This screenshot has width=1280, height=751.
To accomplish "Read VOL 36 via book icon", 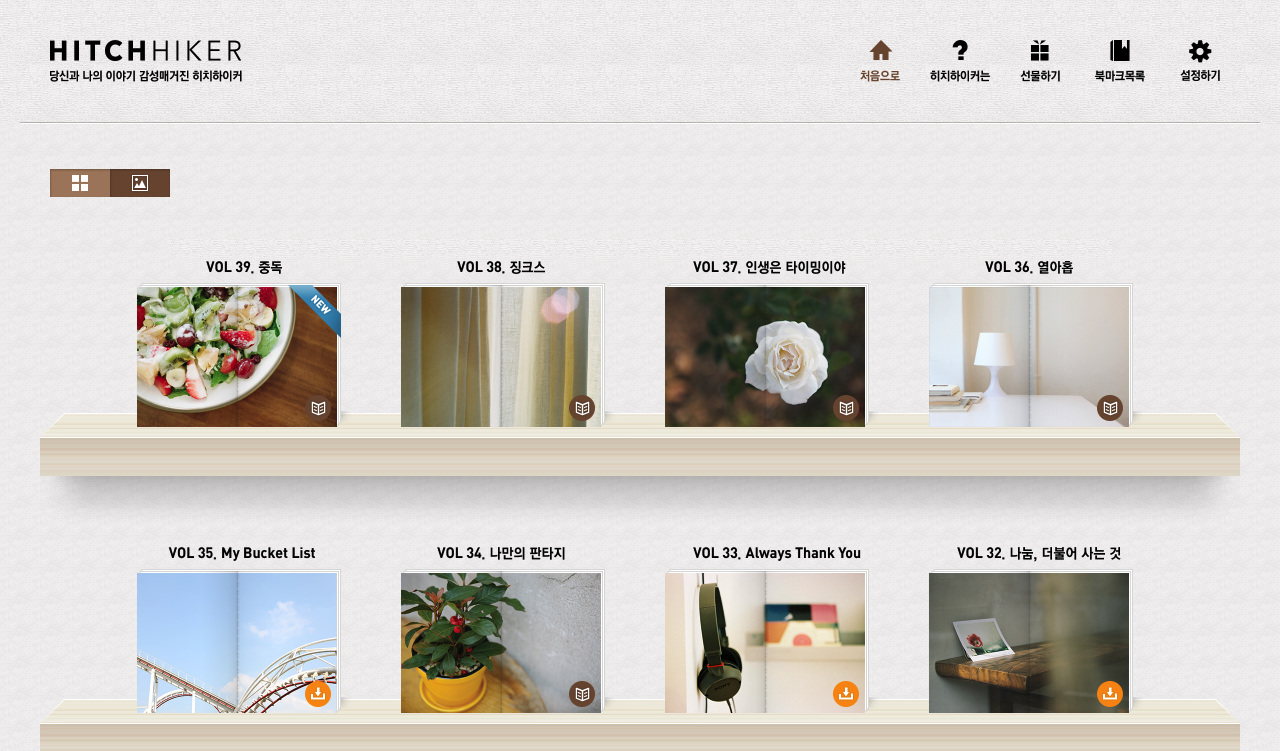I will pos(1110,408).
